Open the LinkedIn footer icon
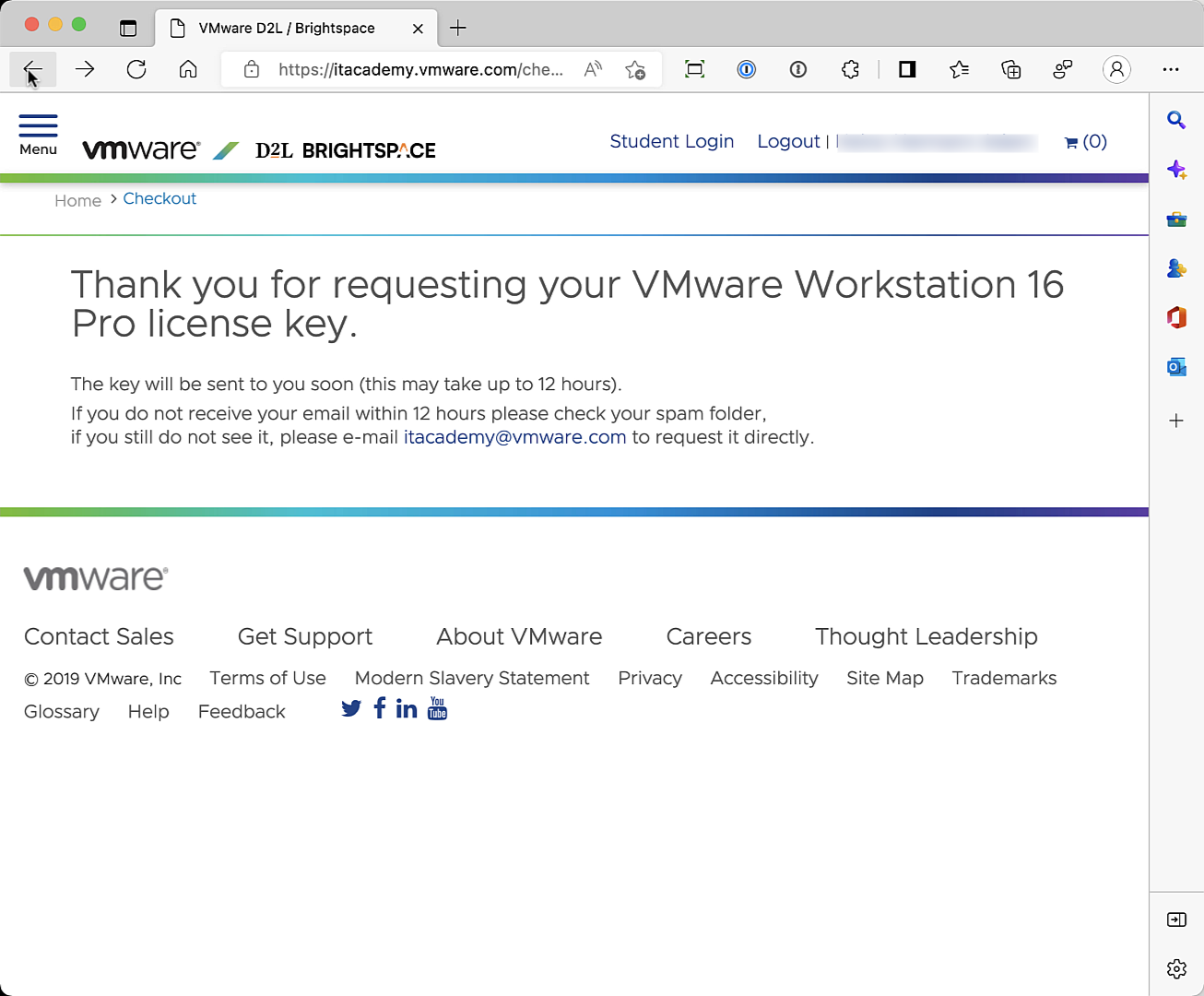Screen dimensions: 1204x996 click(407, 708)
